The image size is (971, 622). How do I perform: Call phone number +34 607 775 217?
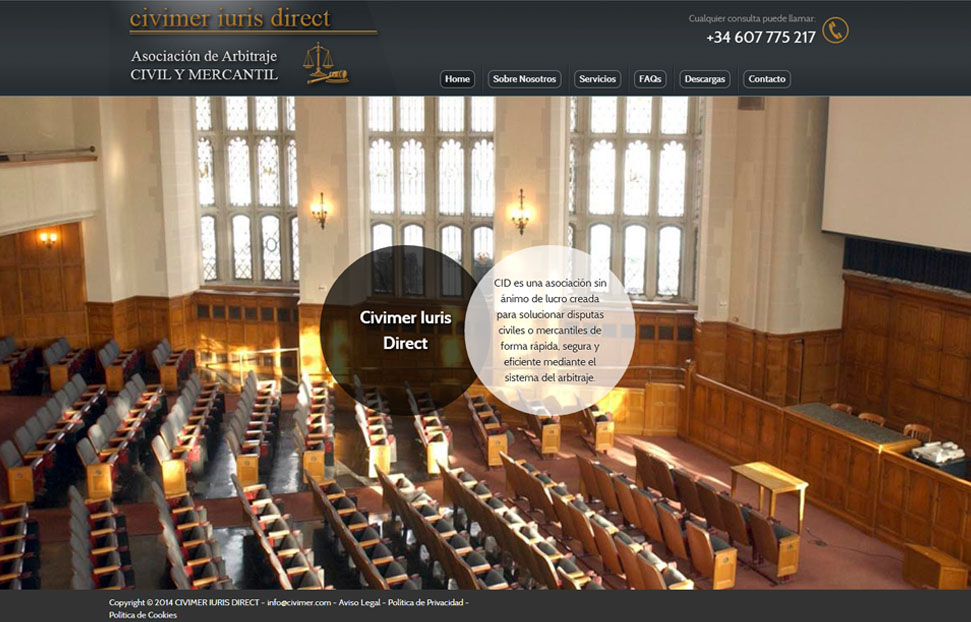(761, 37)
